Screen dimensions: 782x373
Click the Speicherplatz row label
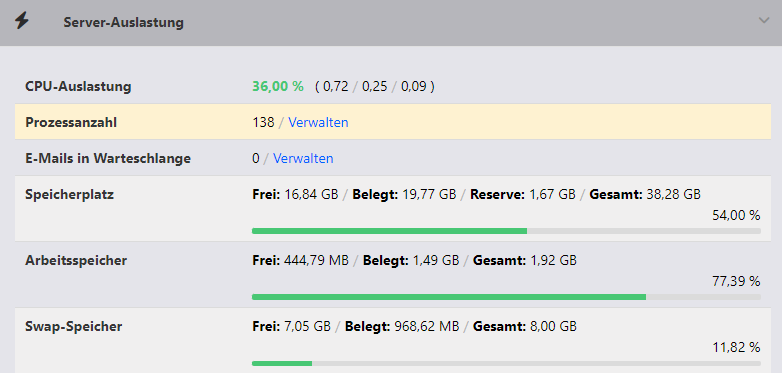69,194
